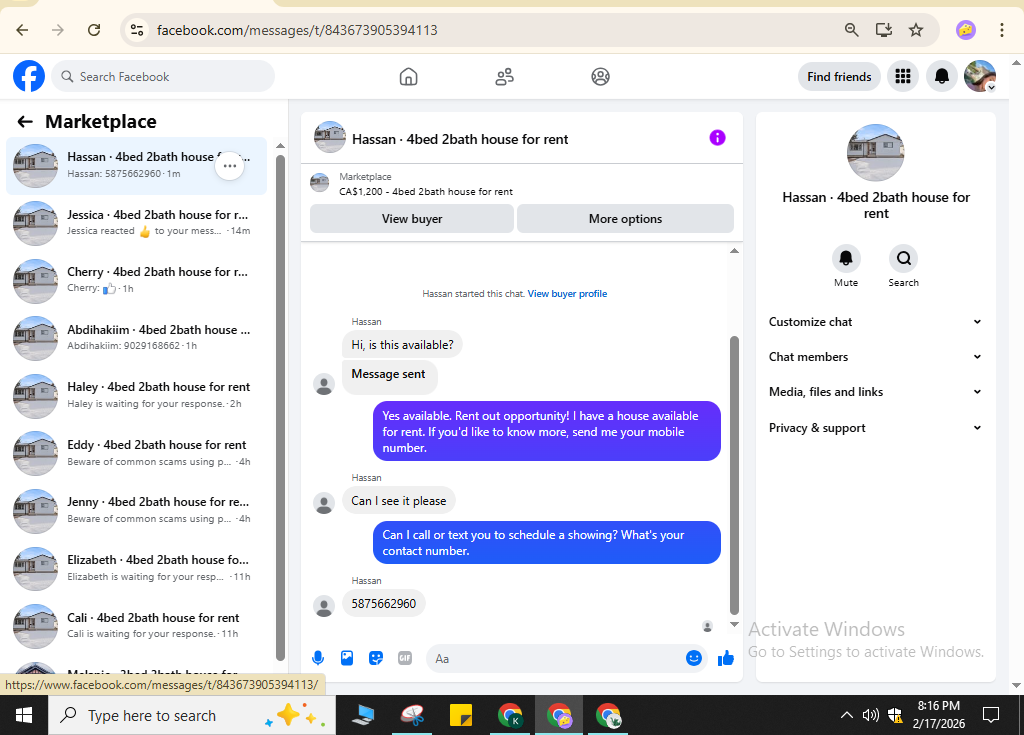Open the Groups icon in top navigation
The width and height of the screenshot is (1024, 735).
600,76
